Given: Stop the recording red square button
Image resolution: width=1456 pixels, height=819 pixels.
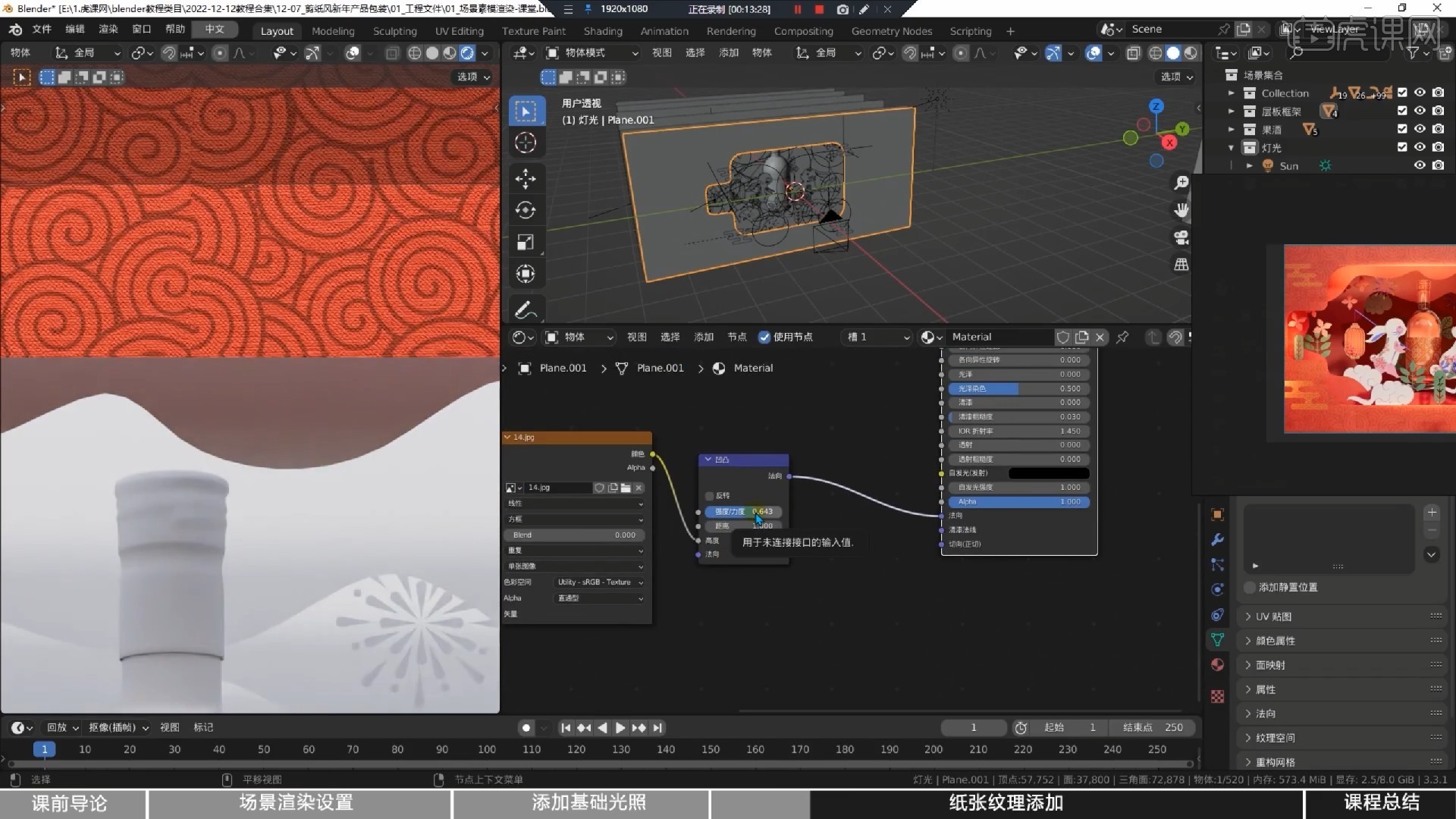Looking at the screenshot, I should [819, 9].
